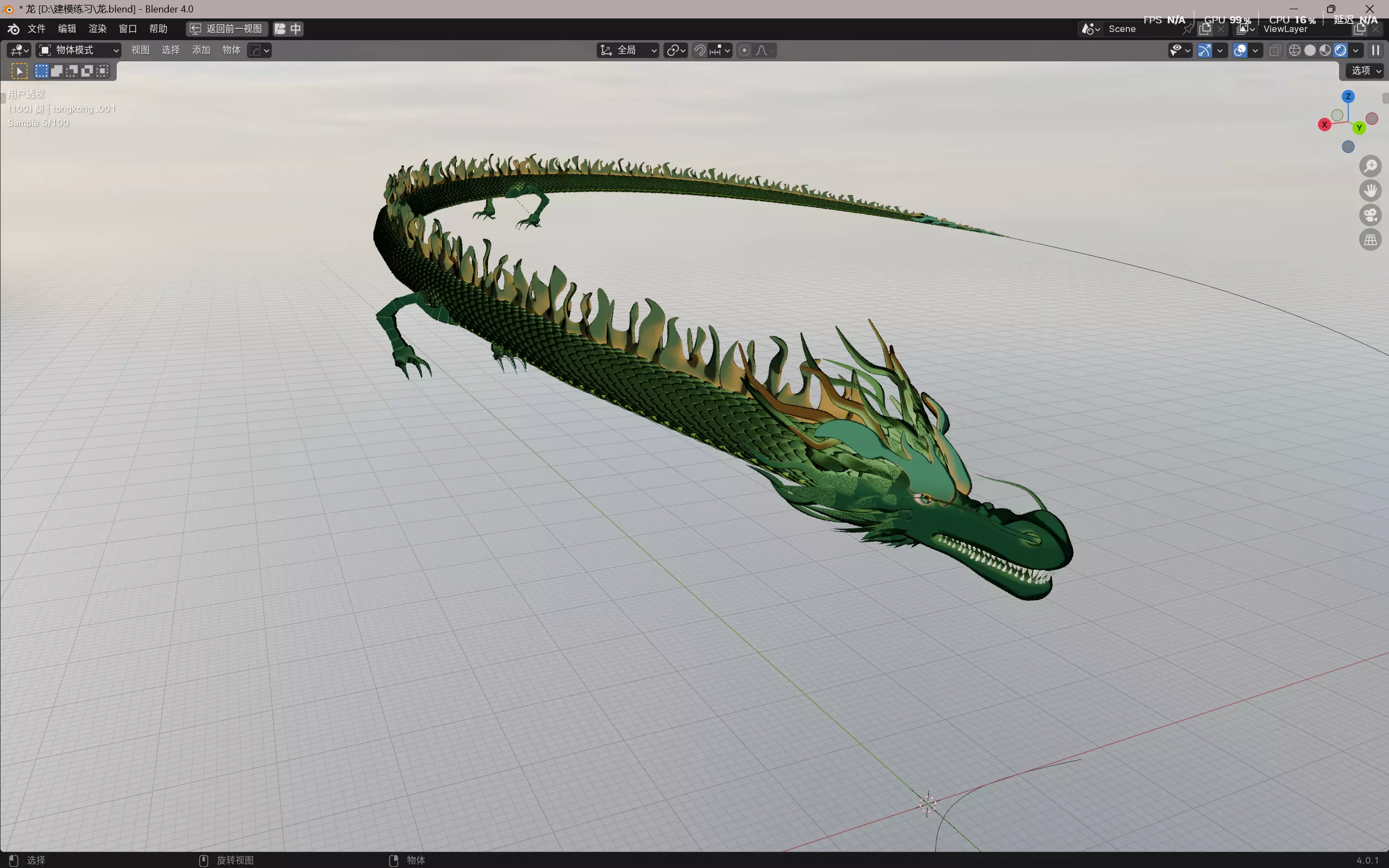Screen dimensions: 1389x868
Task: Click the proportional editing falloff curve icon
Action: point(765,50)
